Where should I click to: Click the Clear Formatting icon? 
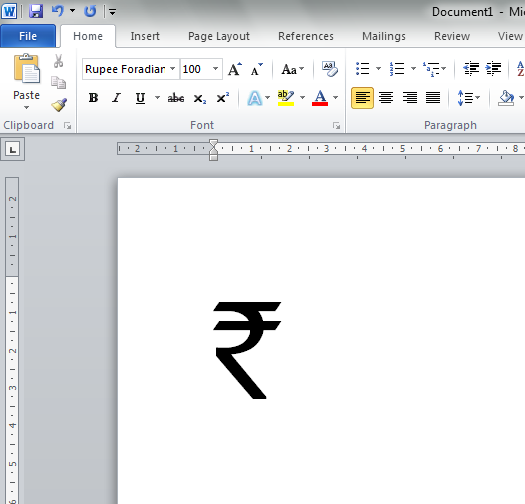[x=329, y=69]
